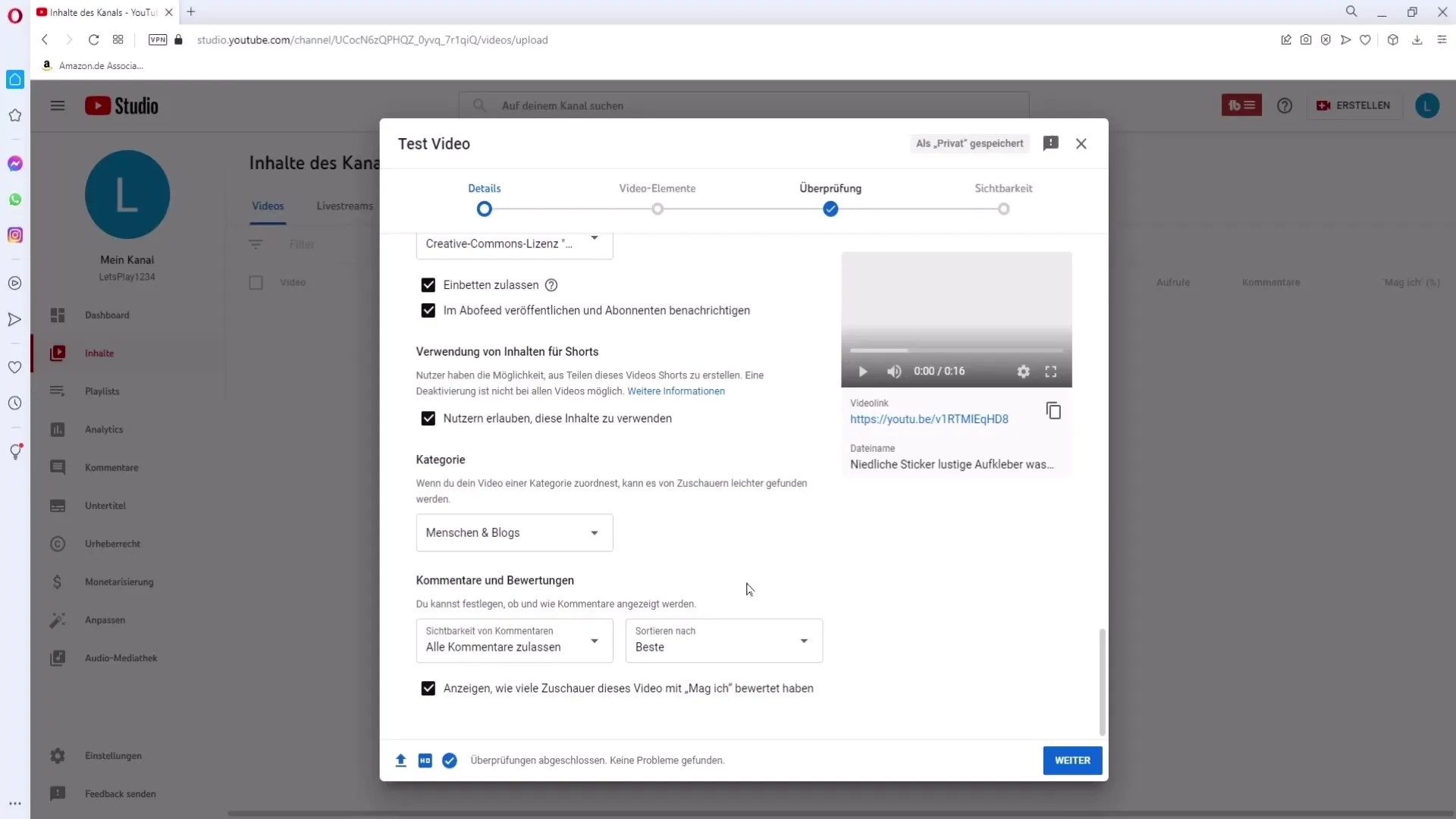Open Monetarisierung in left navigation
The height and width of the screenshot is (819, 1456).
(119, 582)
